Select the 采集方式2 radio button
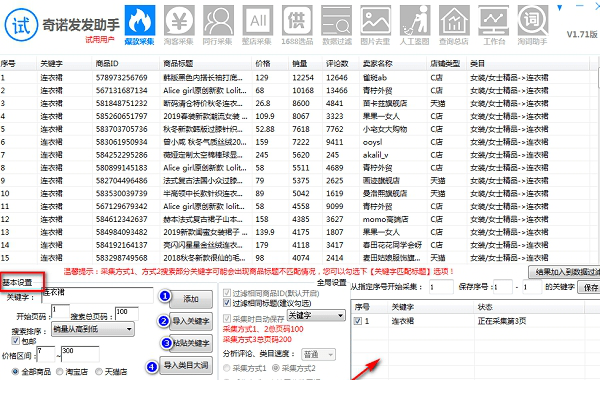This screenshot has height=395, width=600. coord(276,368)
